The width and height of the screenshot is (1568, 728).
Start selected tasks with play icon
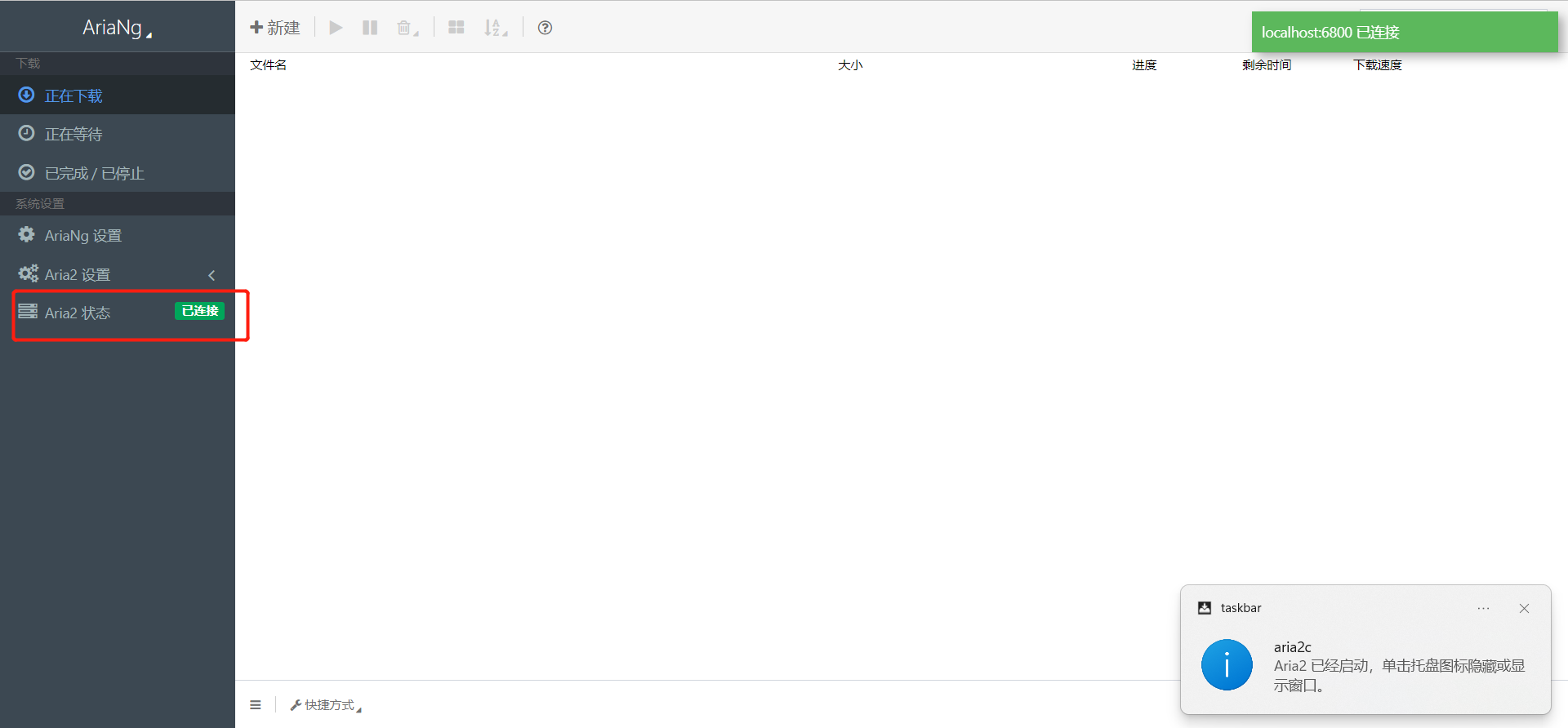coord(336,28)
